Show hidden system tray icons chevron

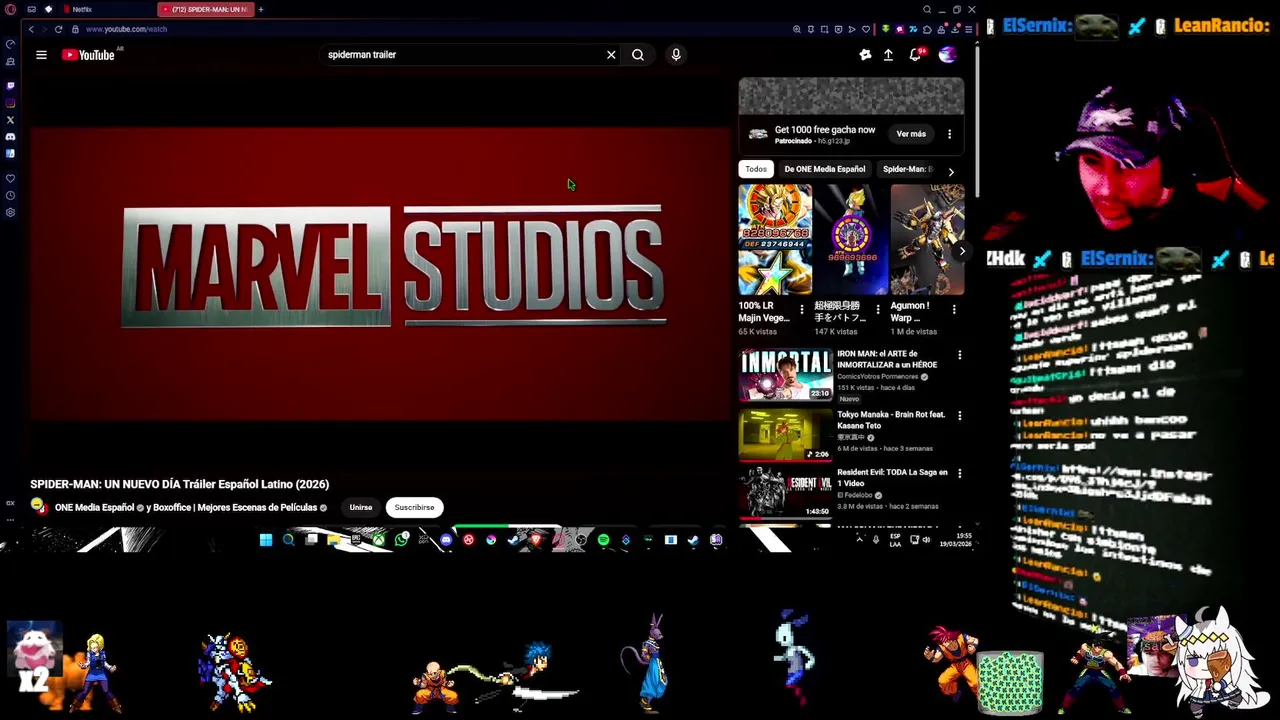(860, 540)
